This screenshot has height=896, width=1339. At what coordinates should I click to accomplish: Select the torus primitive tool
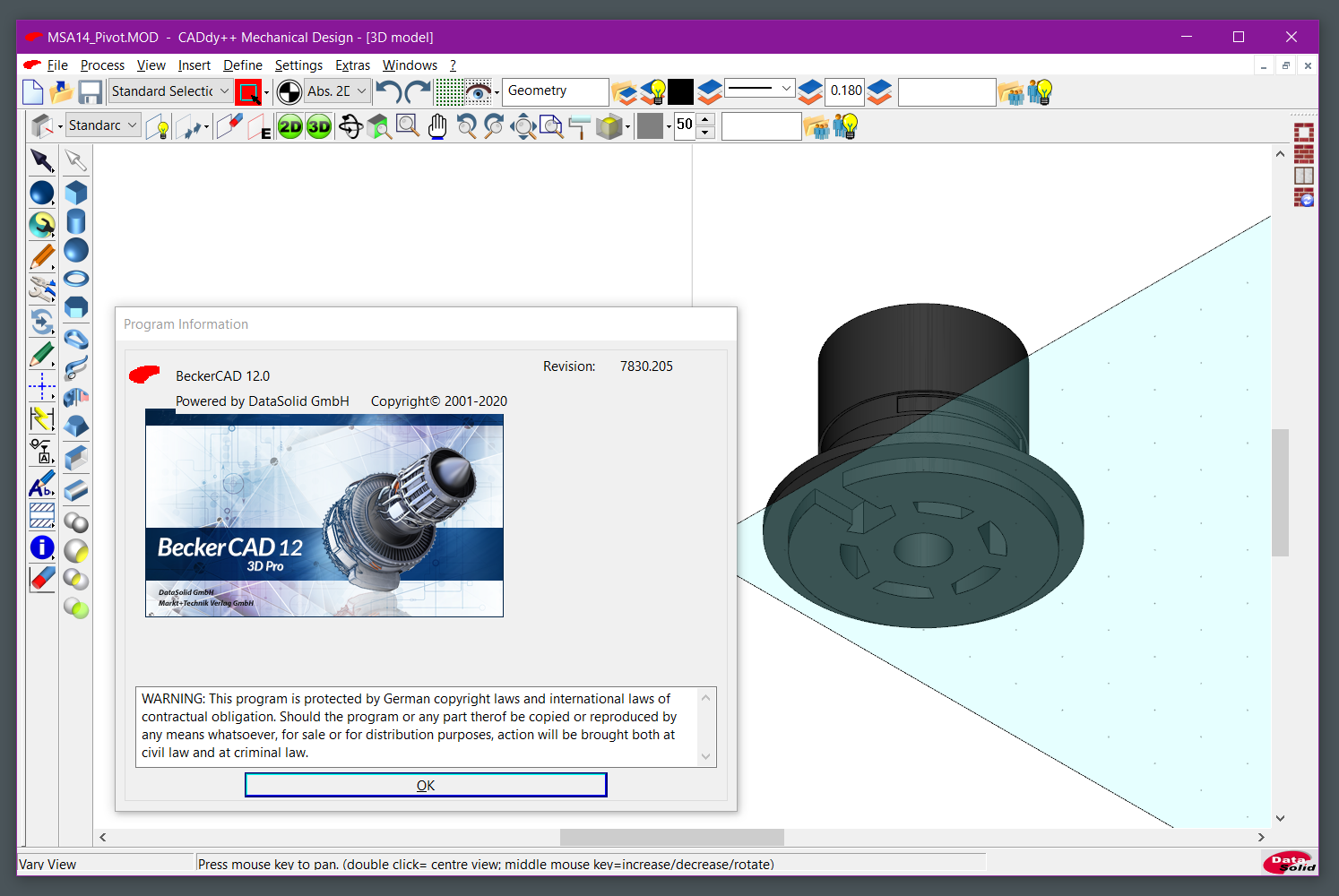(x=76, y=279)
